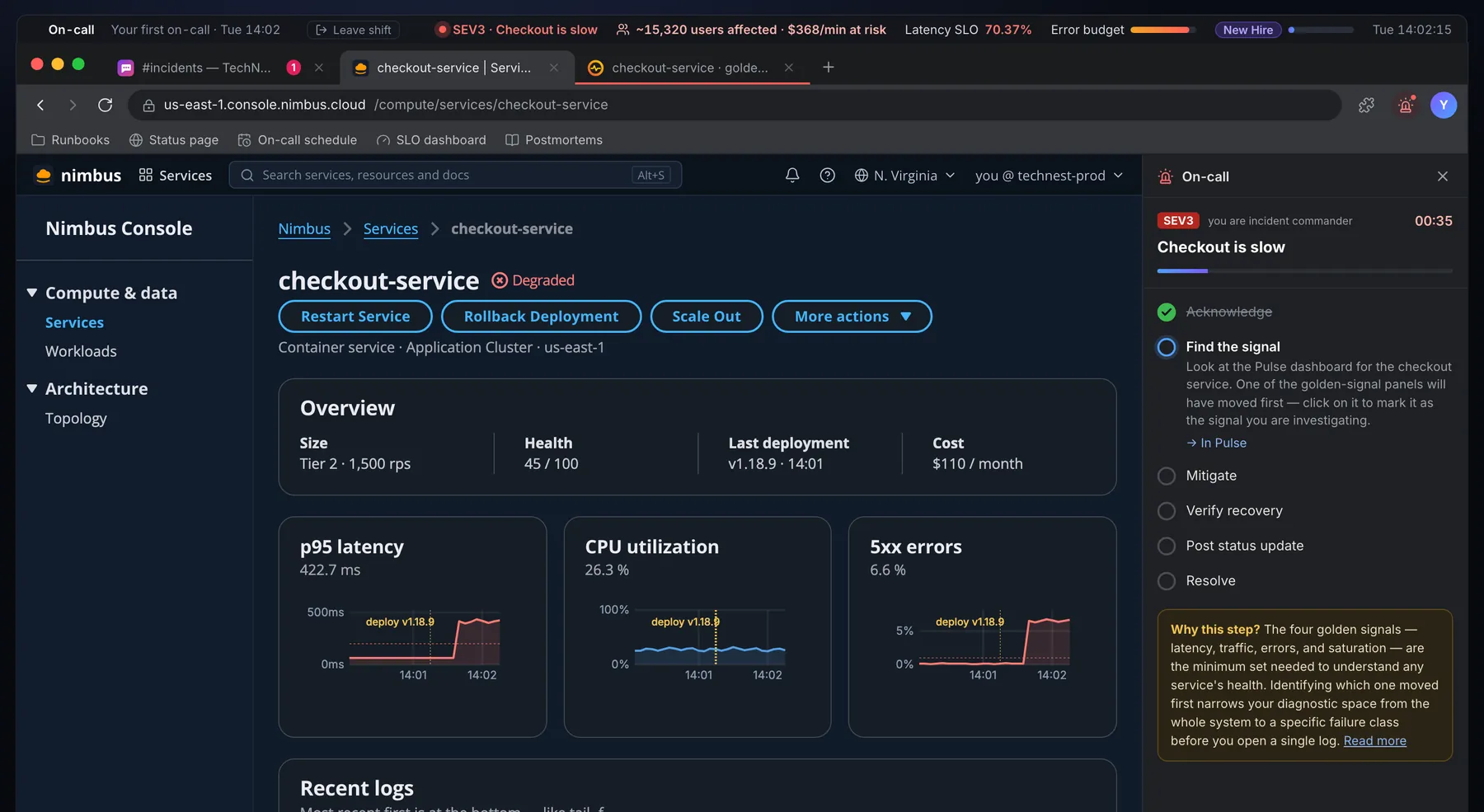The image size is (1484, 812).
Task: Select the Find the signal step circle
Action: tap(1167, 347)
